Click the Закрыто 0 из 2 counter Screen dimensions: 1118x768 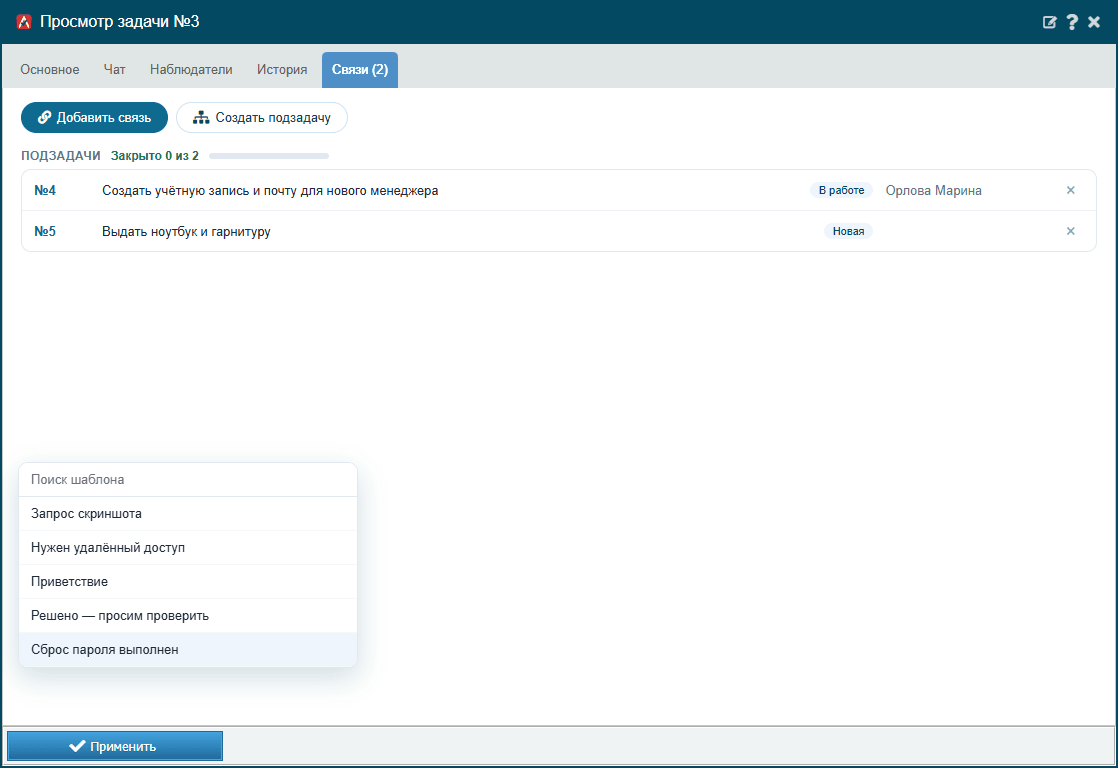pos(155,155)
